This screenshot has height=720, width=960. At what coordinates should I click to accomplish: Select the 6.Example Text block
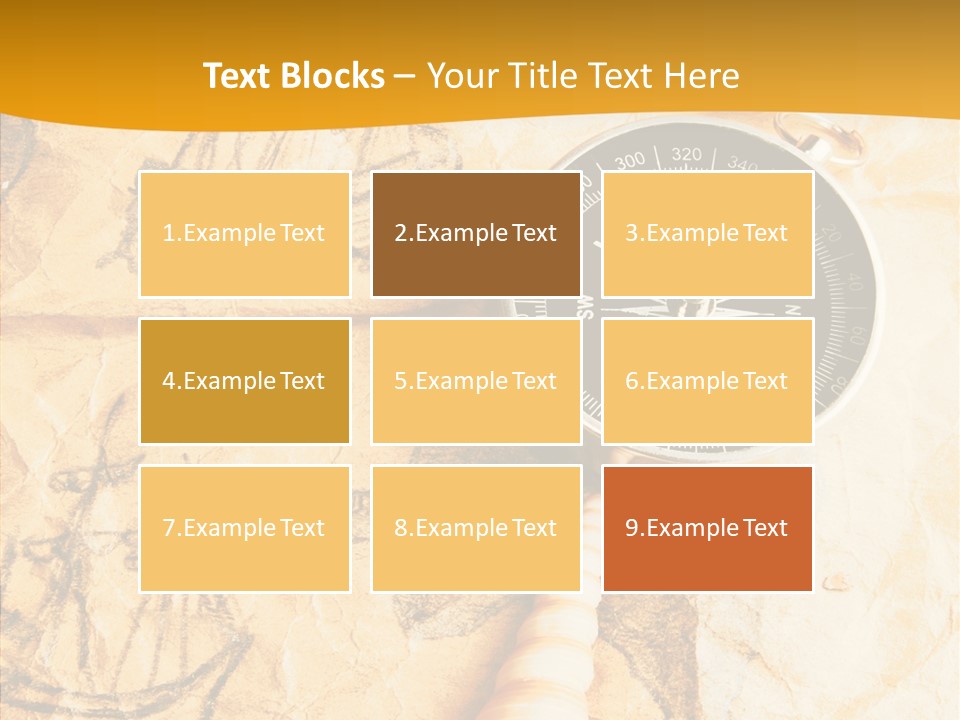707,381
